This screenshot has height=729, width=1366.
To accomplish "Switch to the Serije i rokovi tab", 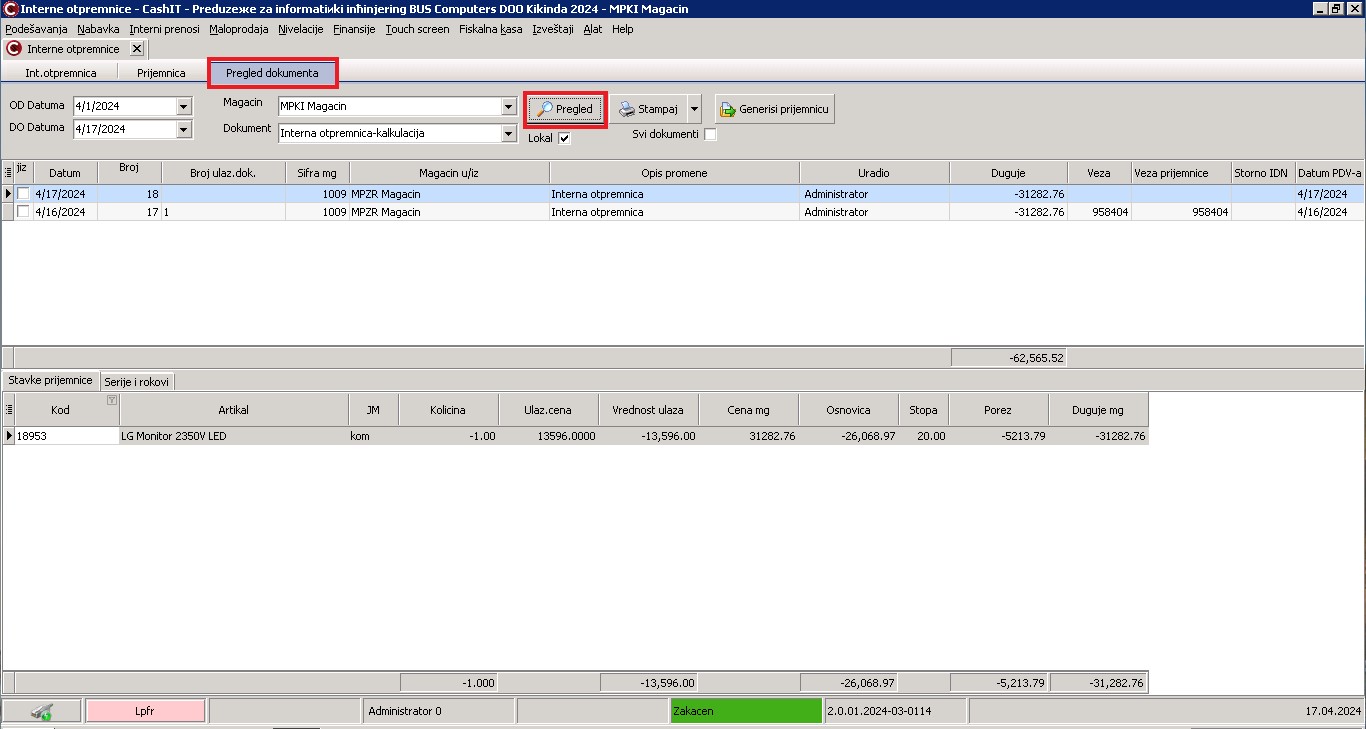I will coord(137,381).
